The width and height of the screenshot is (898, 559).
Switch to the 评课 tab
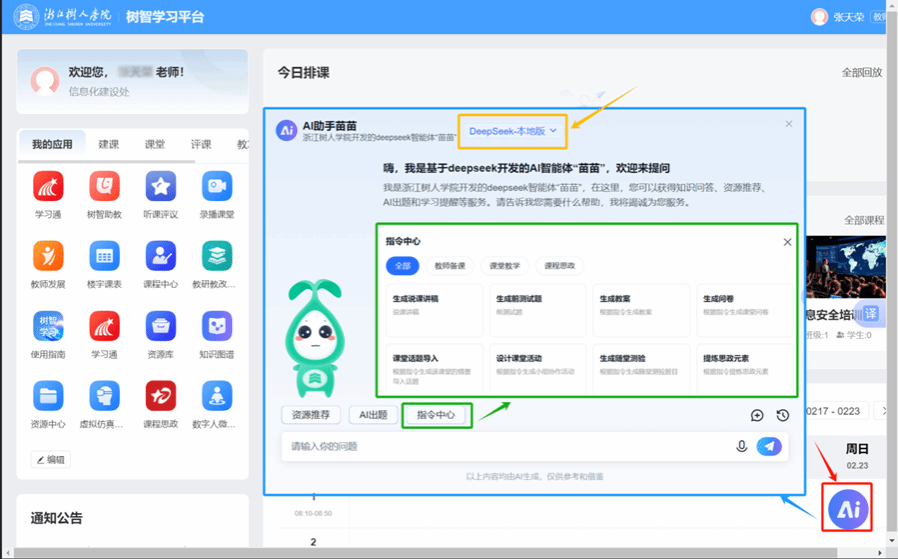tap(201, 144)
